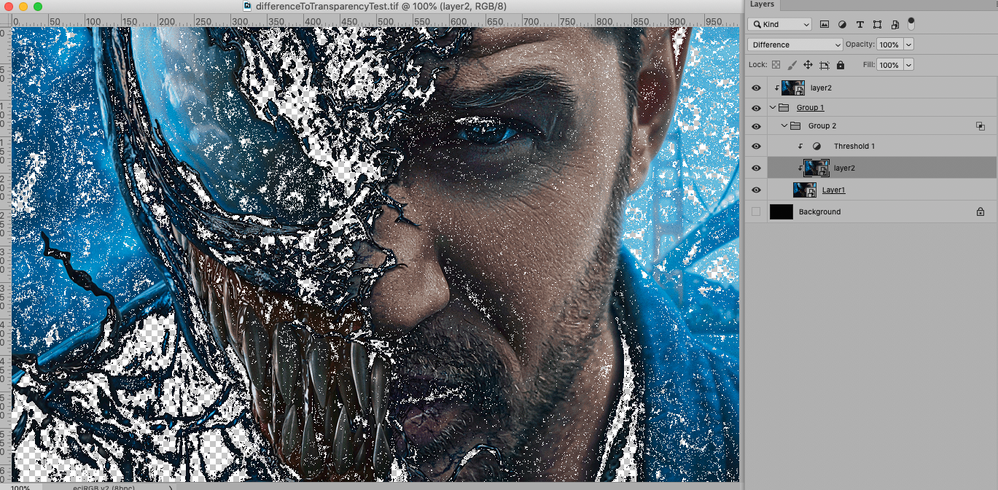Screen dimensions: 998x490
Task: Select the Group 1 layer name
Action: (x=810, y=108)
